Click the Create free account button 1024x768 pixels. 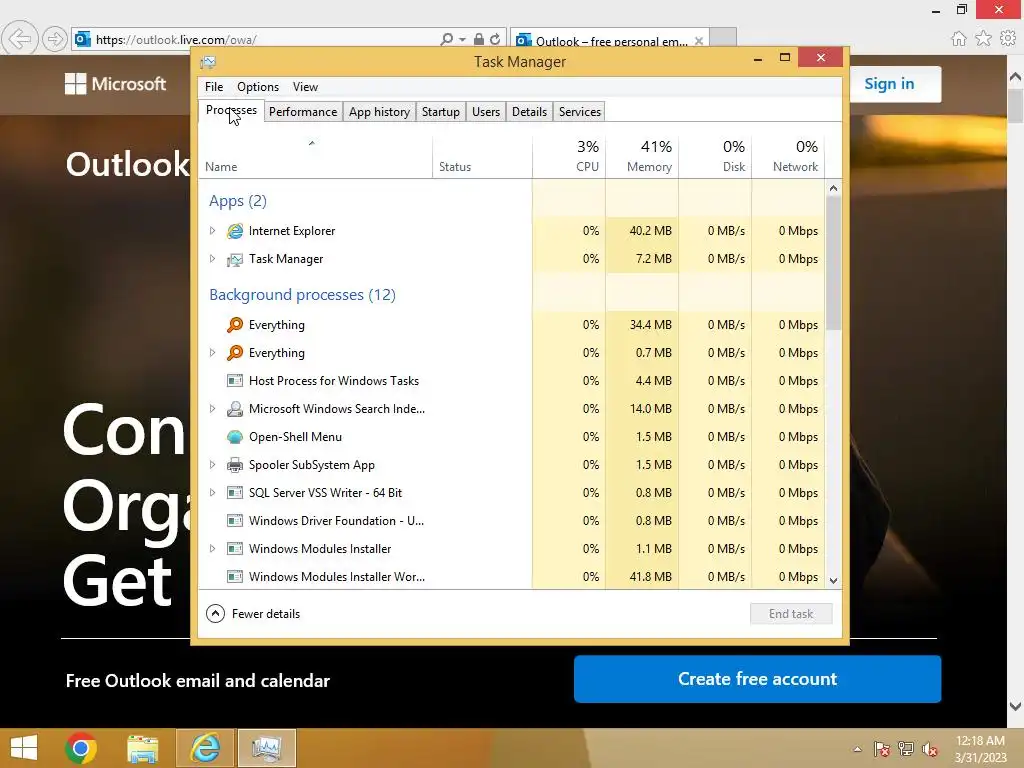(x=758, y=679)
